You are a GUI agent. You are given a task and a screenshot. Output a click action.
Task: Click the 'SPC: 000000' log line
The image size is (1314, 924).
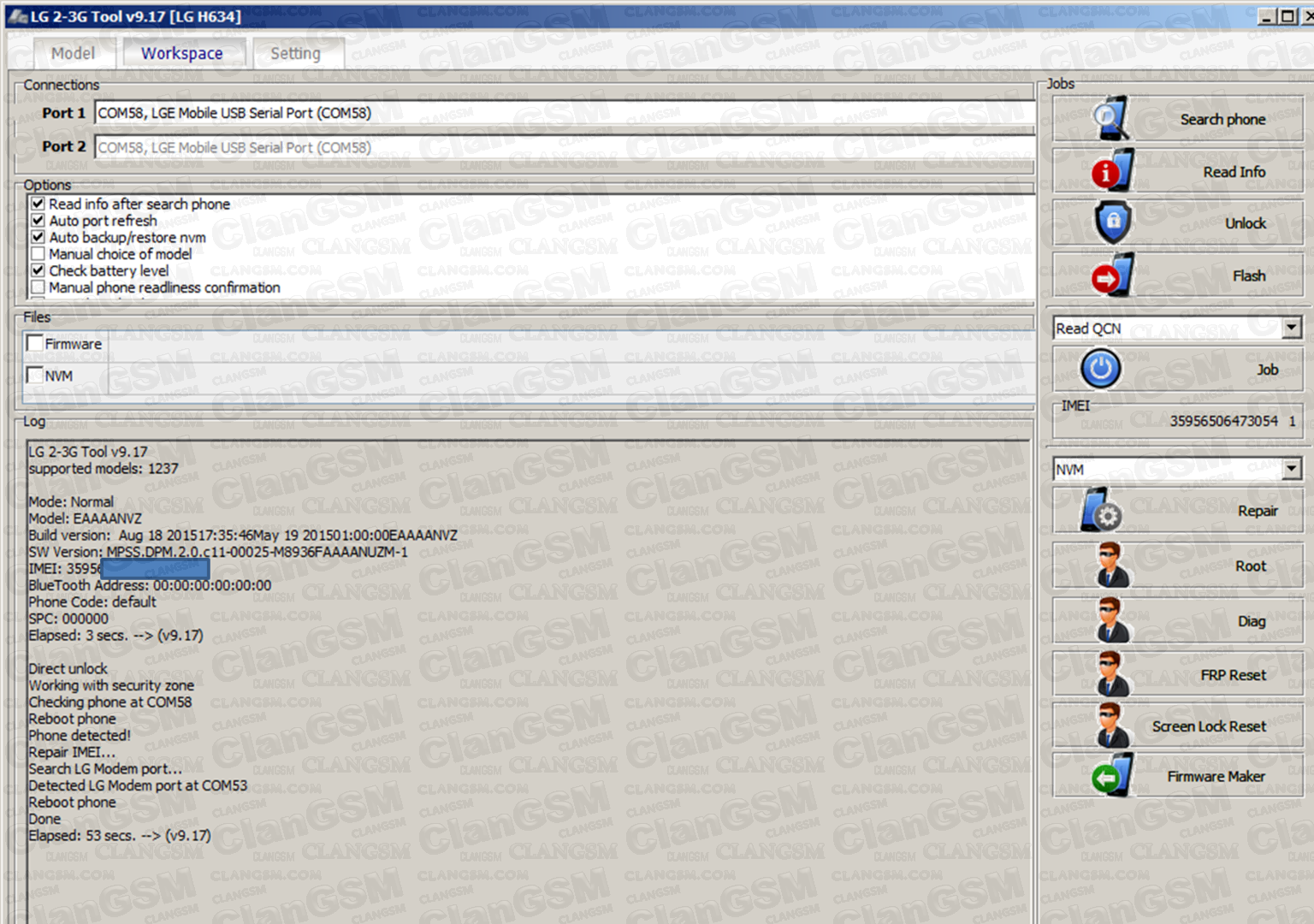point(68,619)
